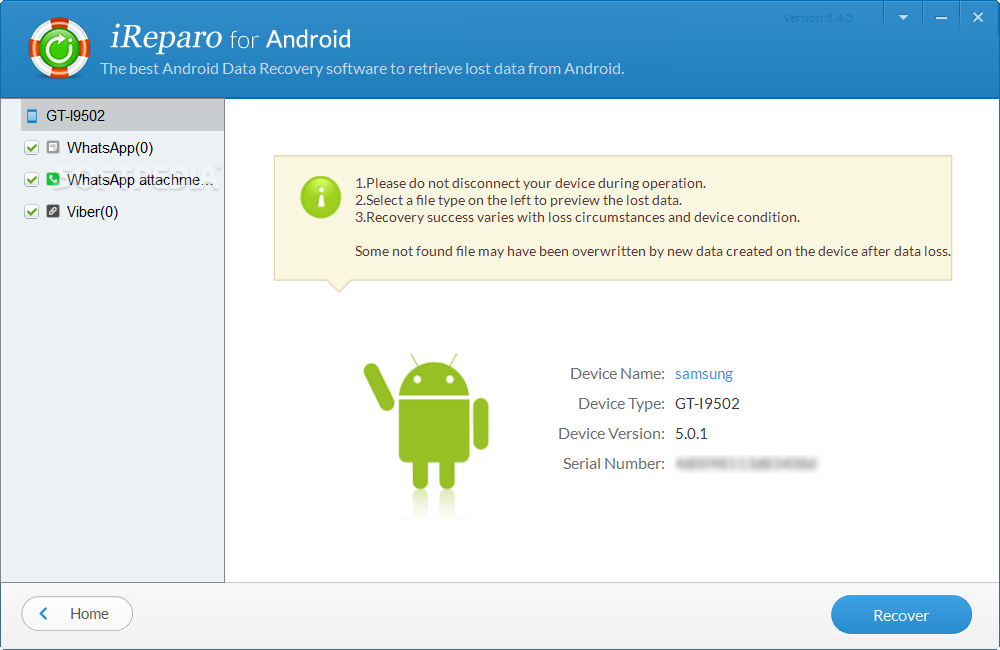Click the blurred serial number value

(x=746, y=464)
